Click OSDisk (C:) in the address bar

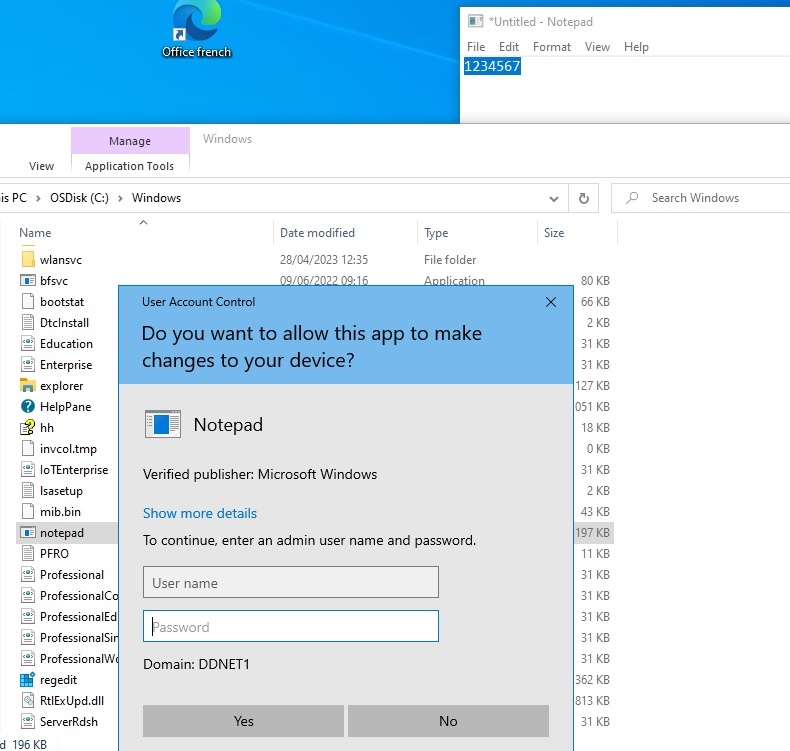point(79,198)
